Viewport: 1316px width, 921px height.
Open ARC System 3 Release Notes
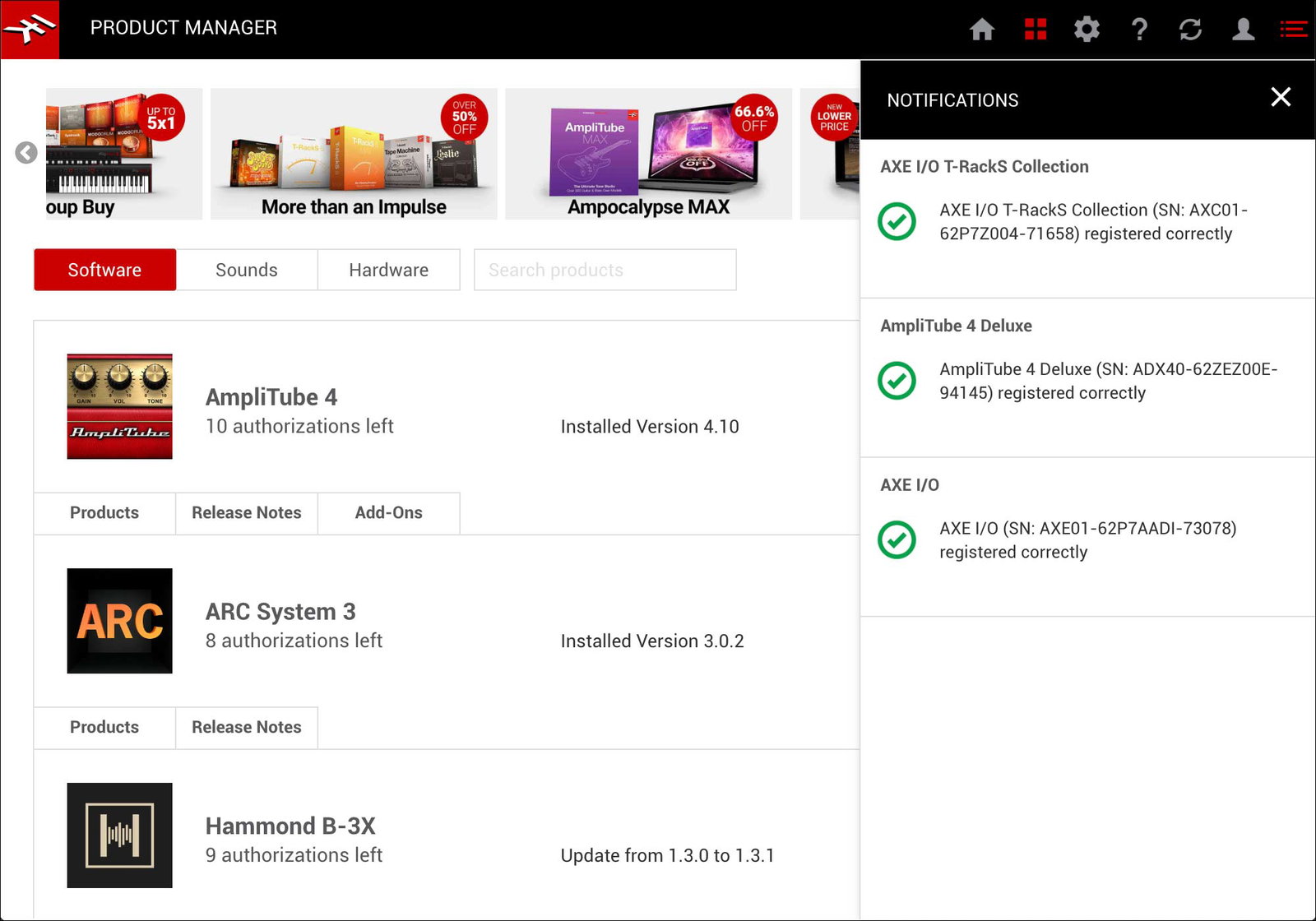(x=247, y=728)
